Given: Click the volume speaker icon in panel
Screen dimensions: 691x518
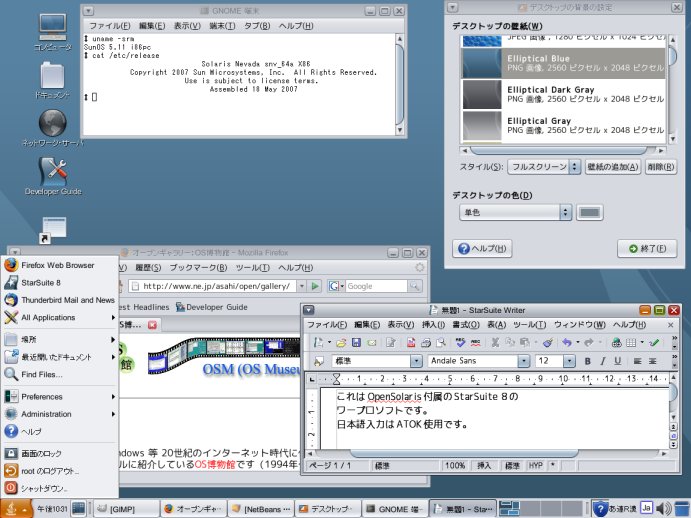Looking at the screenshot, I should [662, 508].
